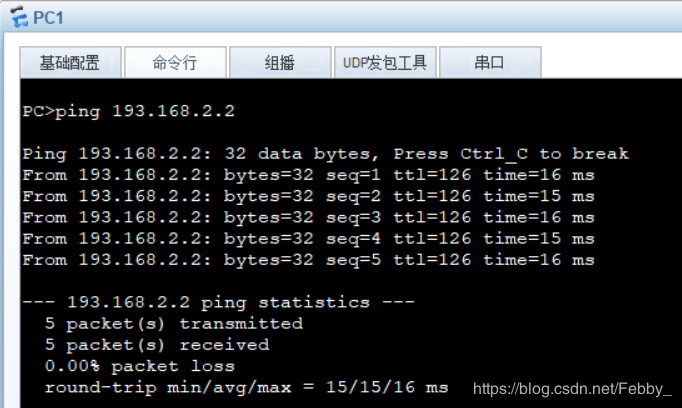Click the '32 data bytes' ping header line

[x=325, y=154]
